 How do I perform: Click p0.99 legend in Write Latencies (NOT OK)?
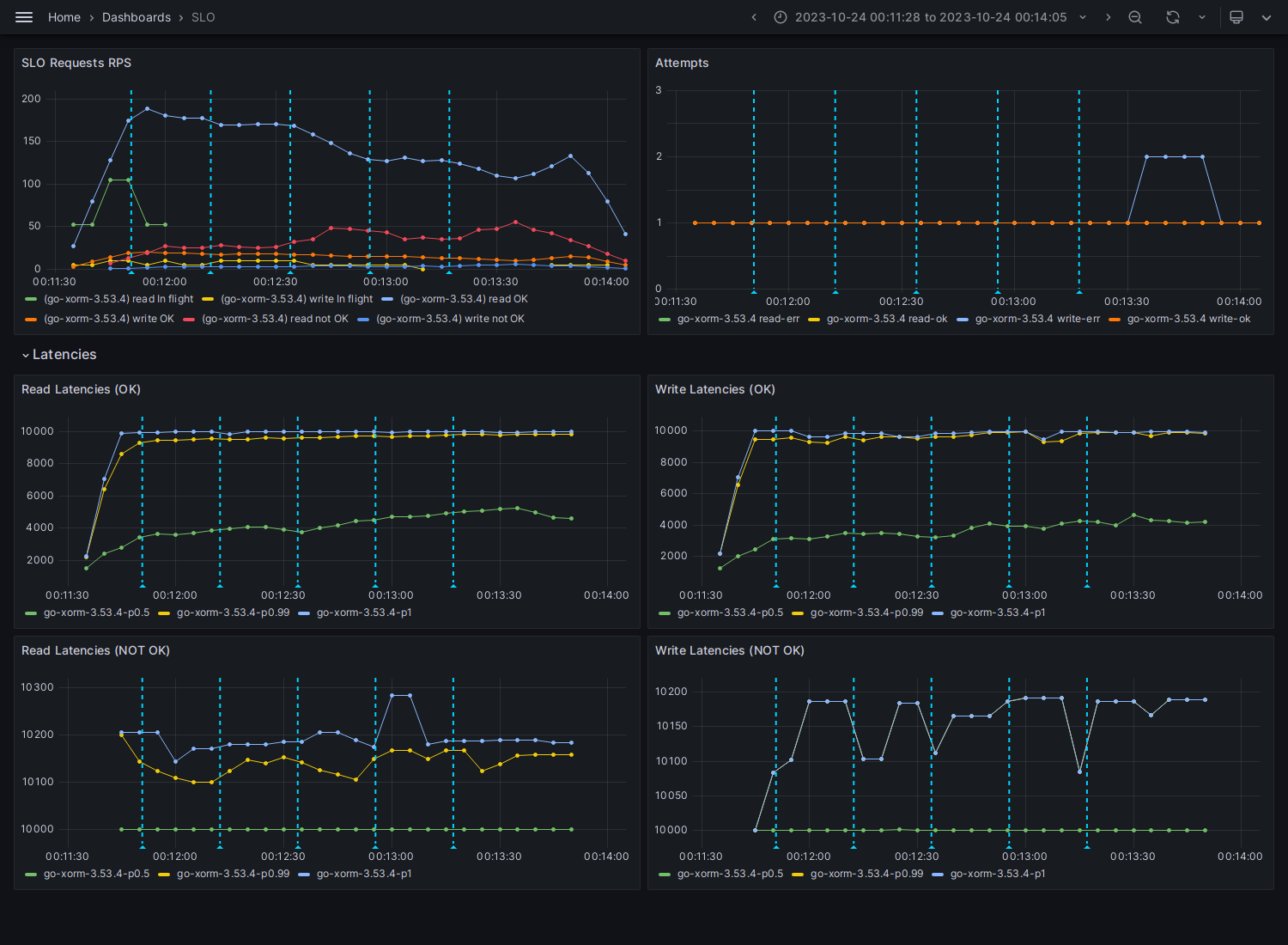point(866,874)
